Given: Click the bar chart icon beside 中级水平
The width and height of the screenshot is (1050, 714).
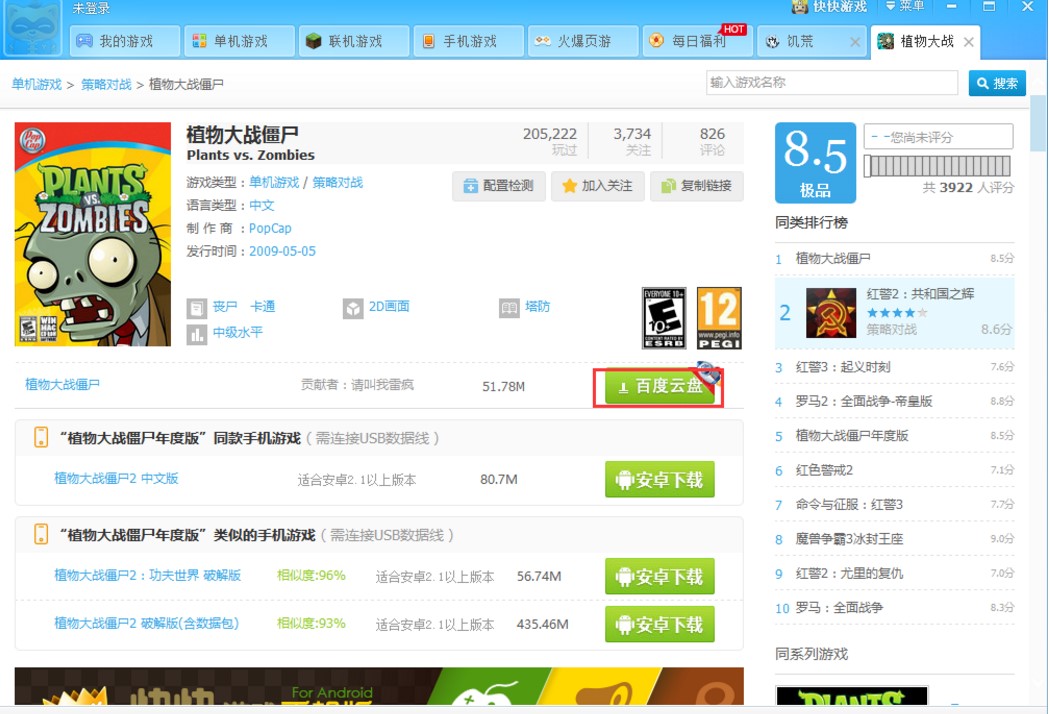Looking at the screenshot, I should pyautogui.click(x=196, y=334).
